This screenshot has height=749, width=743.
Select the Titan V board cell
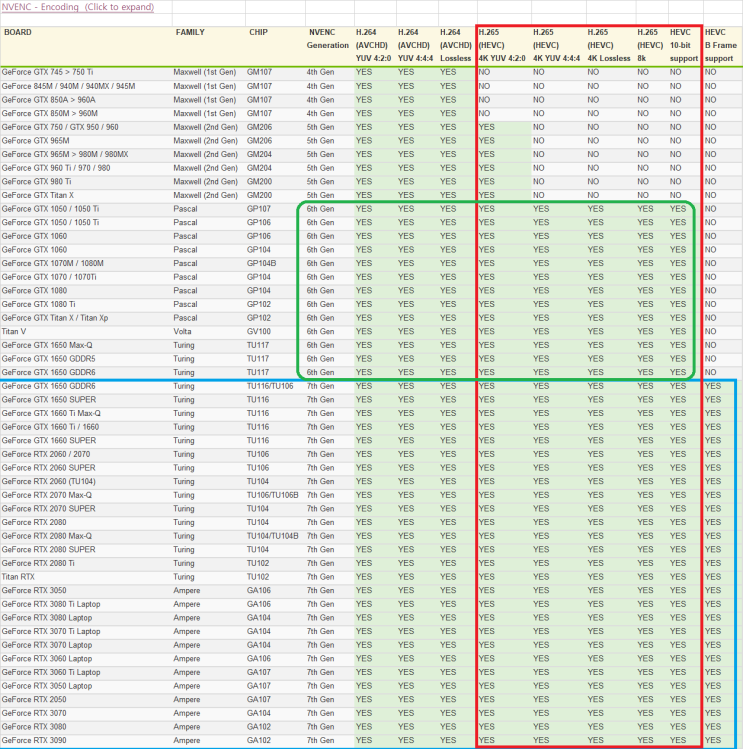14,332
